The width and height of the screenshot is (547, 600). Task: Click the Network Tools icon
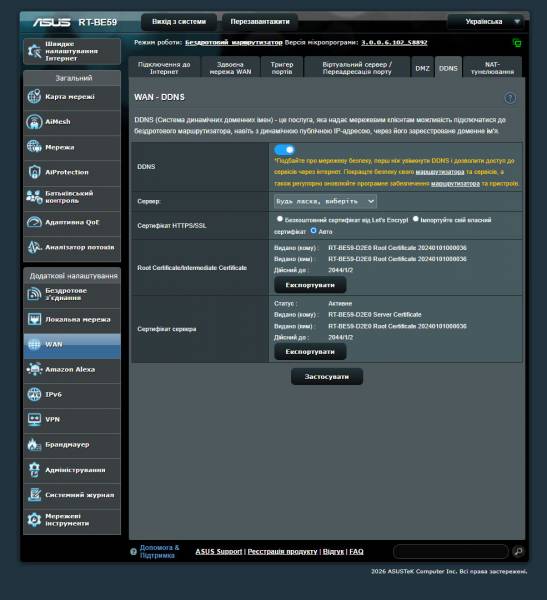pyautogui.click(x=34, y=520)
